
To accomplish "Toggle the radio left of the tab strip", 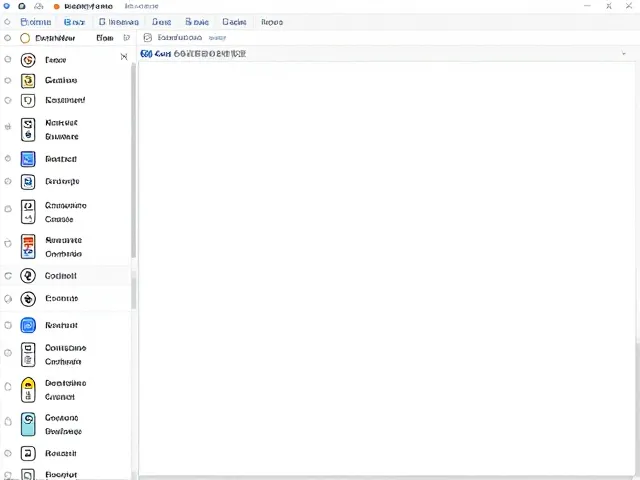I will (7, 22).
